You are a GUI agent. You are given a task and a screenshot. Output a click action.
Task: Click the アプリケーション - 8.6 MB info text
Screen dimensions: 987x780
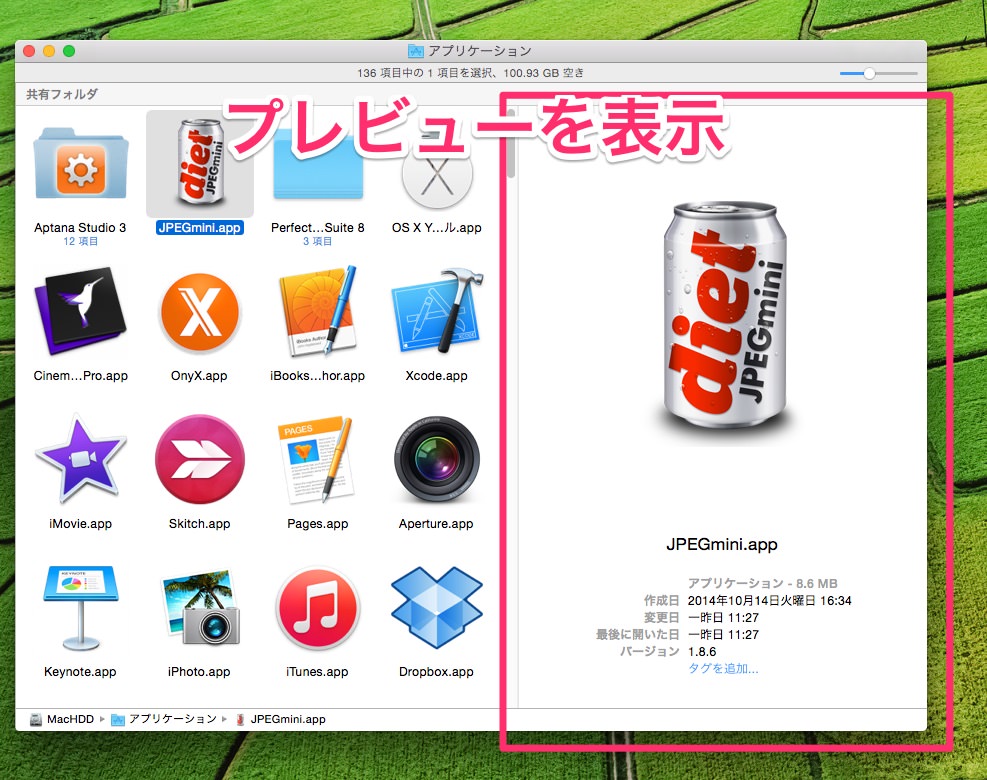tap(762, 583)
